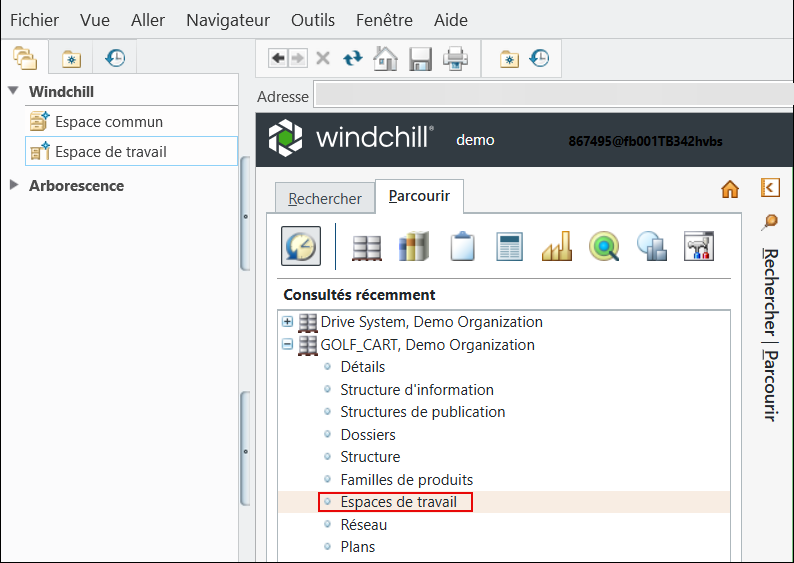Image resolution: width=794 pixels, height=563 pixels.
Task: Open the Structure link under GOLF_CART
Action: (370, 457)
